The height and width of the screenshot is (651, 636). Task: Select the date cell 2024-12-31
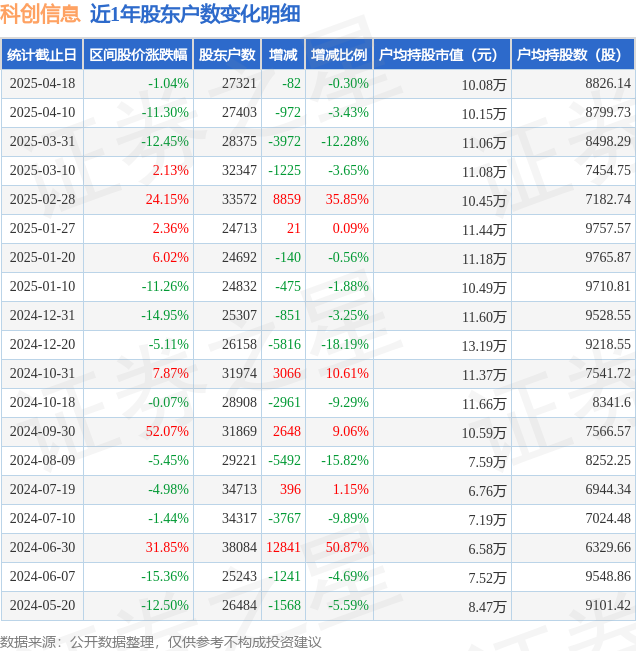(x=42, y=316)
